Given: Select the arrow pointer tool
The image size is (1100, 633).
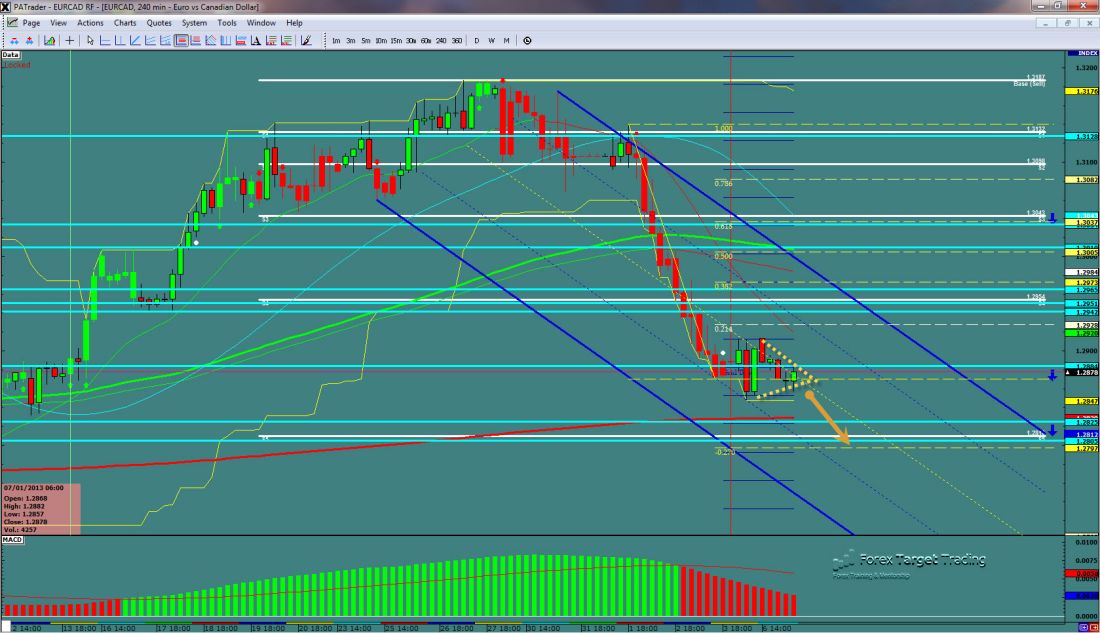Looking at the screenshot, I should coord(90,40).
